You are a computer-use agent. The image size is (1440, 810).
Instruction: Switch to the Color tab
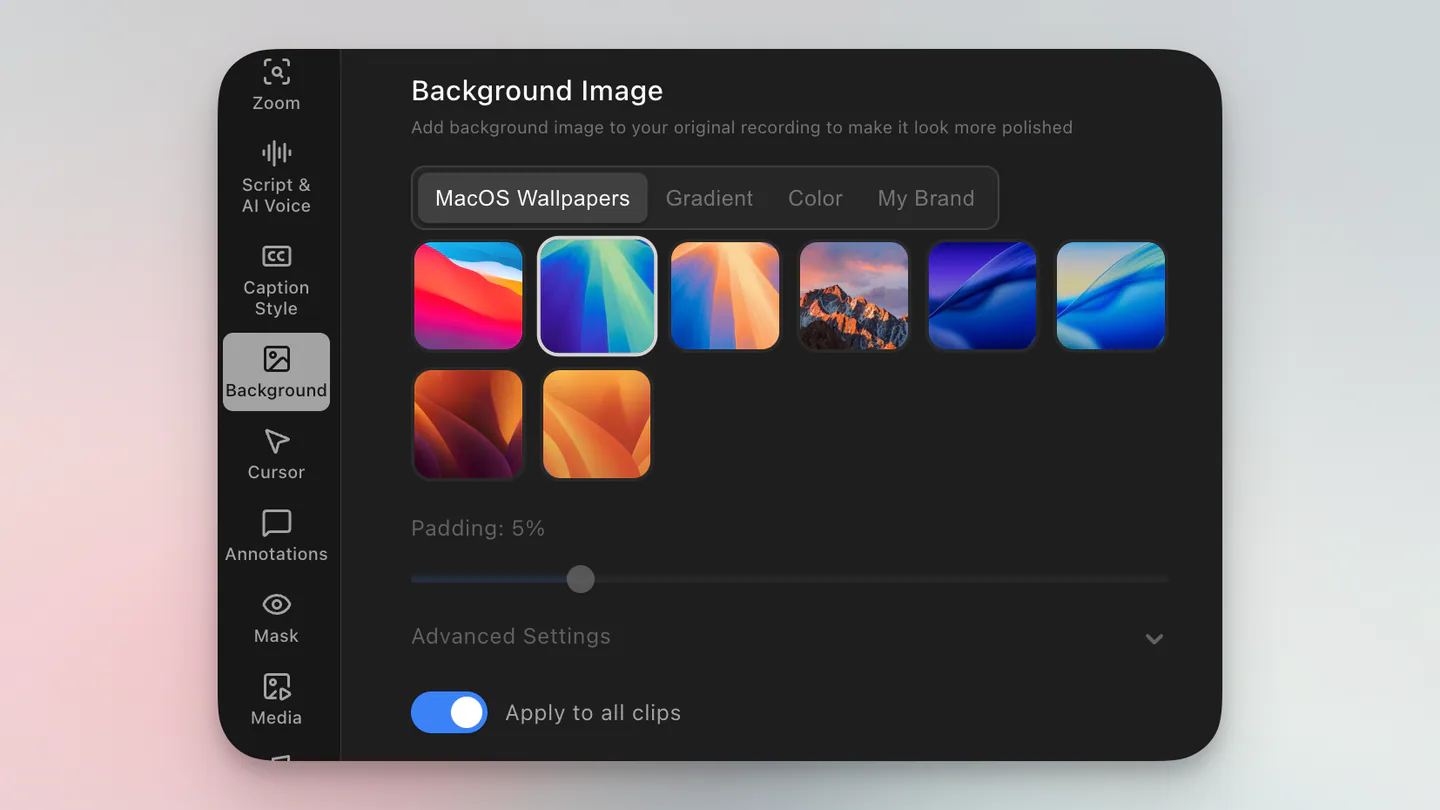[815, 198]
